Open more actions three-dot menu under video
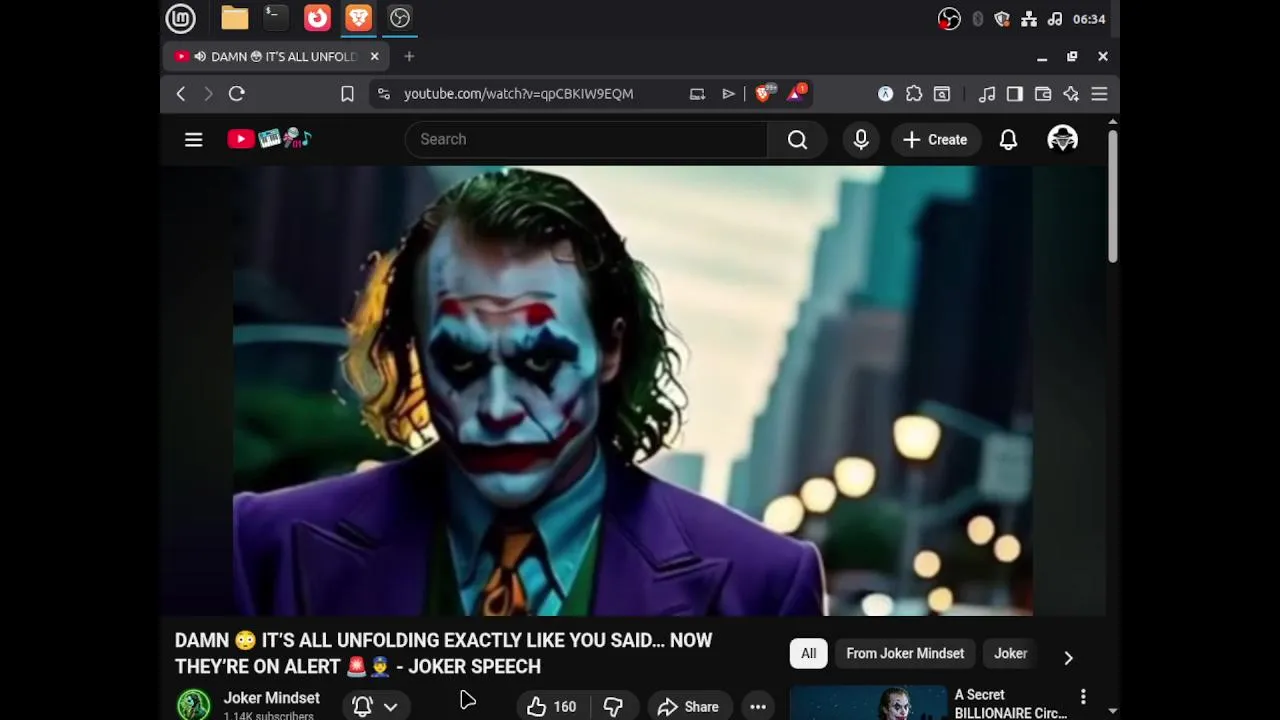This screenshot has height=720, width=1280. [758, 707]
